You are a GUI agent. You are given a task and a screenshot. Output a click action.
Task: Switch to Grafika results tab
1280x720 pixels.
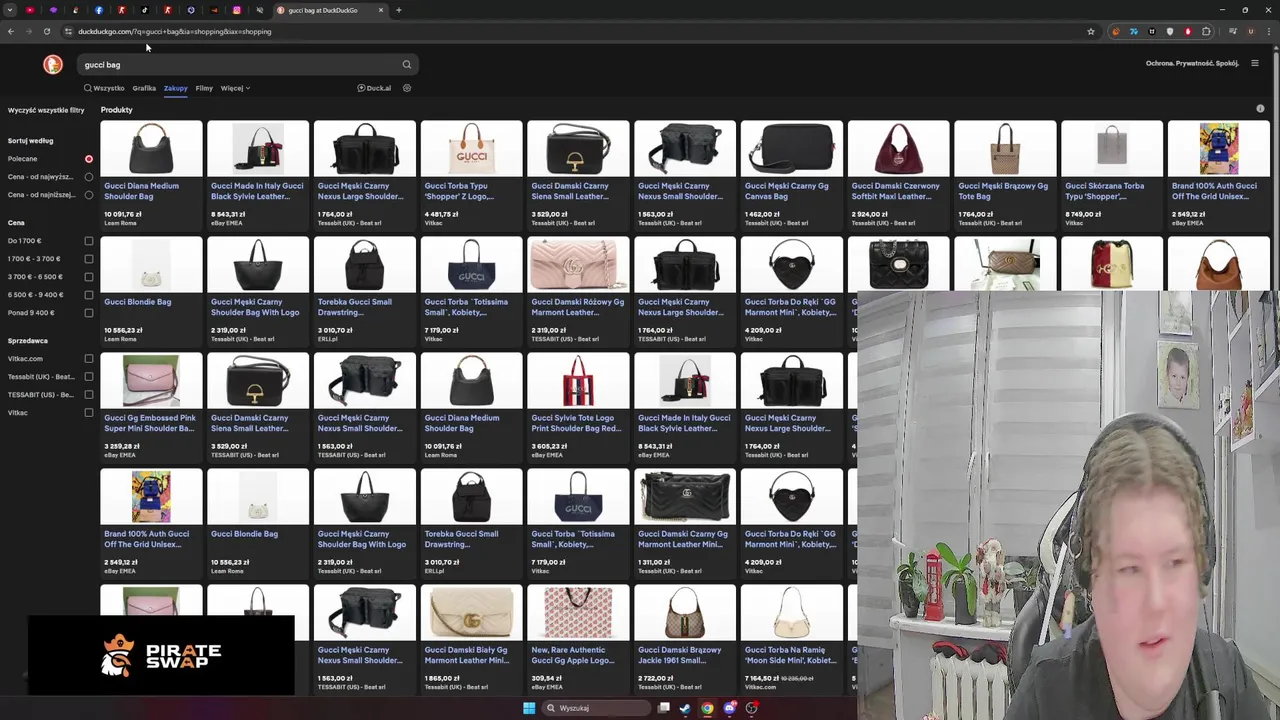(x=144, y=88)
